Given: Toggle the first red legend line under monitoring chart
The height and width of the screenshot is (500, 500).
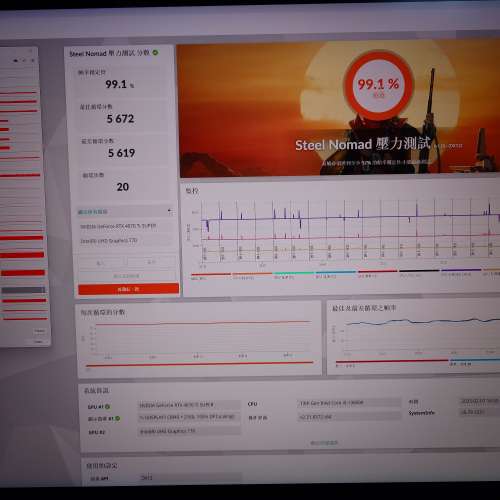Looking at the screenshot, I should click(x=211, y=274).
